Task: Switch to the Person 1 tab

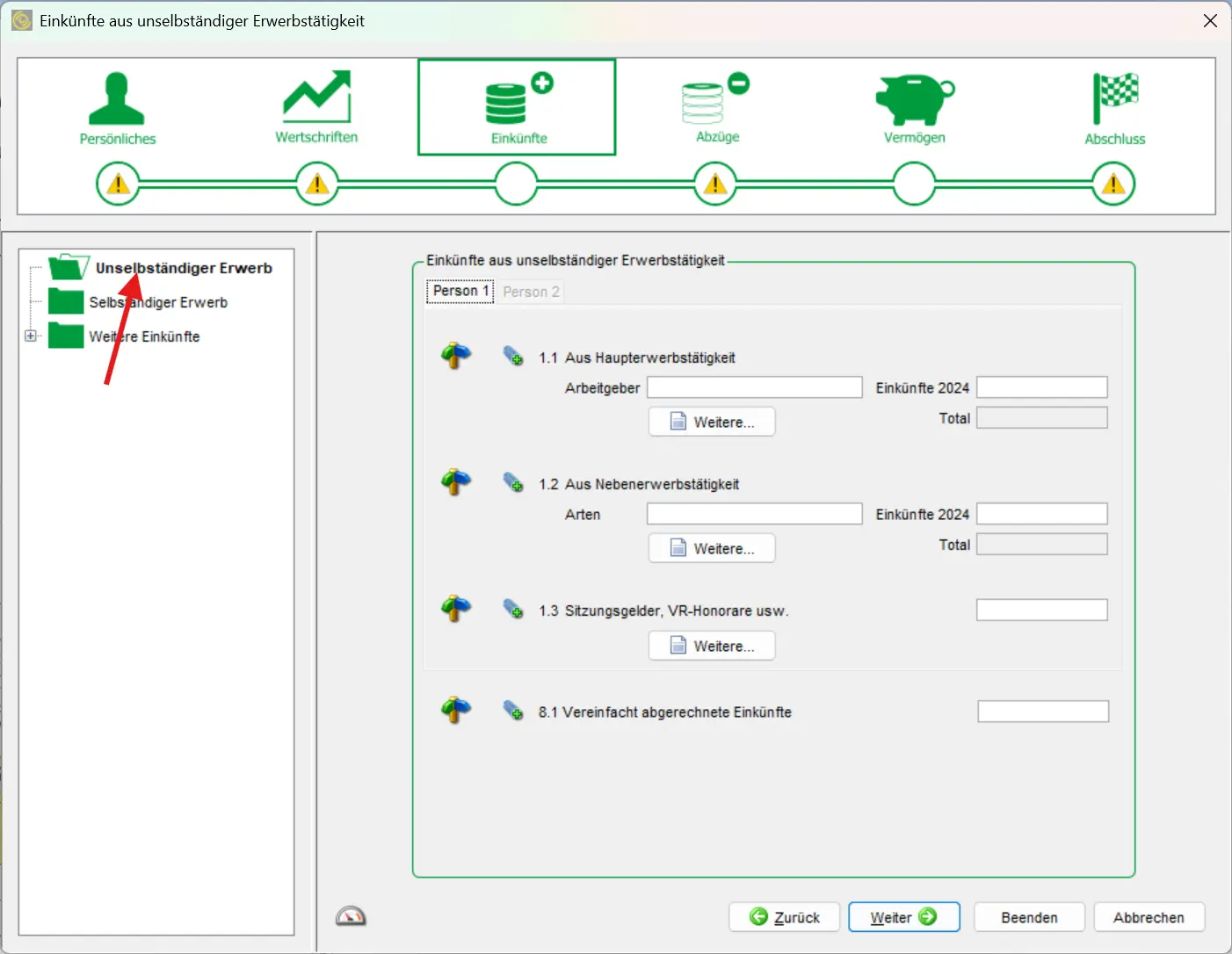Action: (x=460, y=291)
